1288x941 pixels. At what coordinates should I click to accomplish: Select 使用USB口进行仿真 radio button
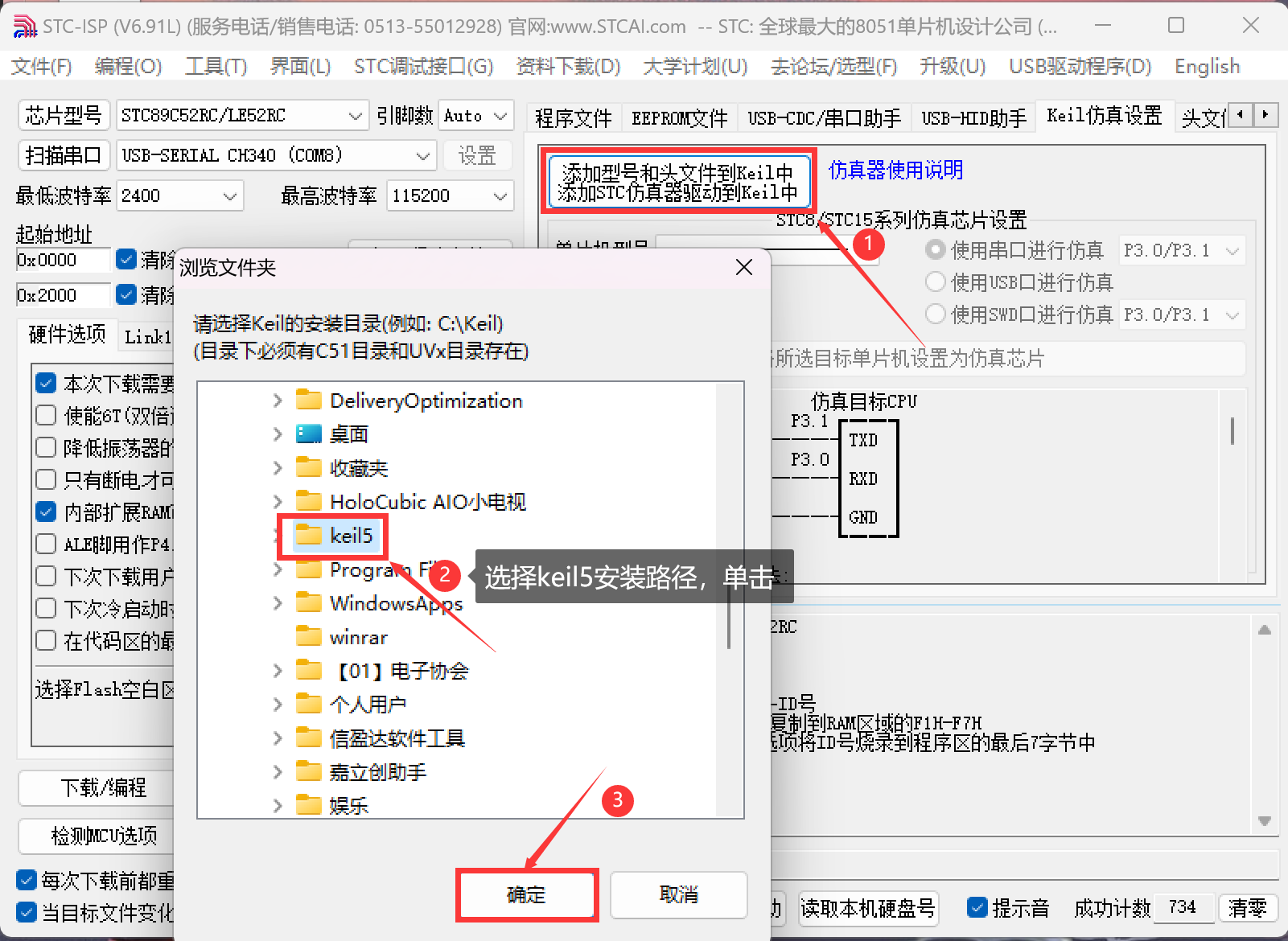935,281
